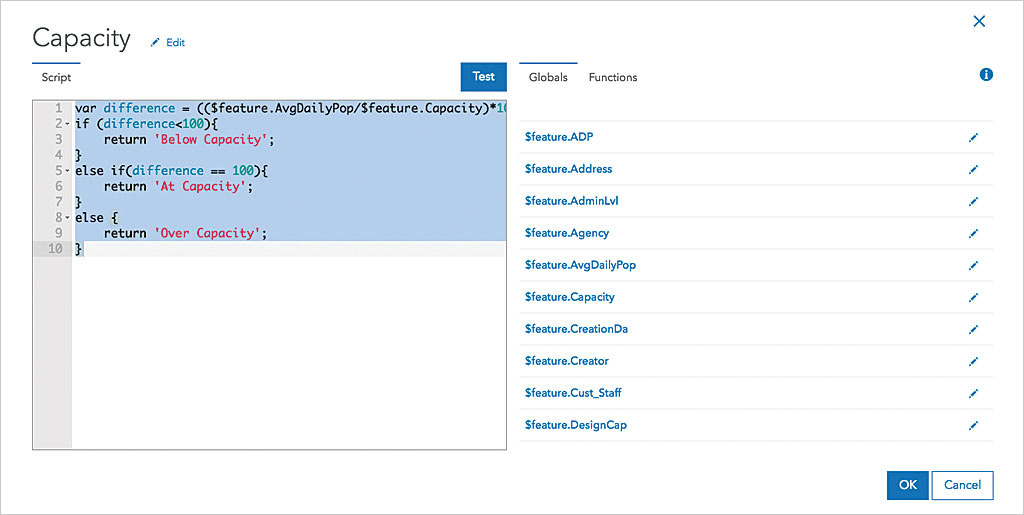Click pencil icon for $feature.AdminLvl
The height and width of the screenshot is (515, 1024).
pos(974,201)
